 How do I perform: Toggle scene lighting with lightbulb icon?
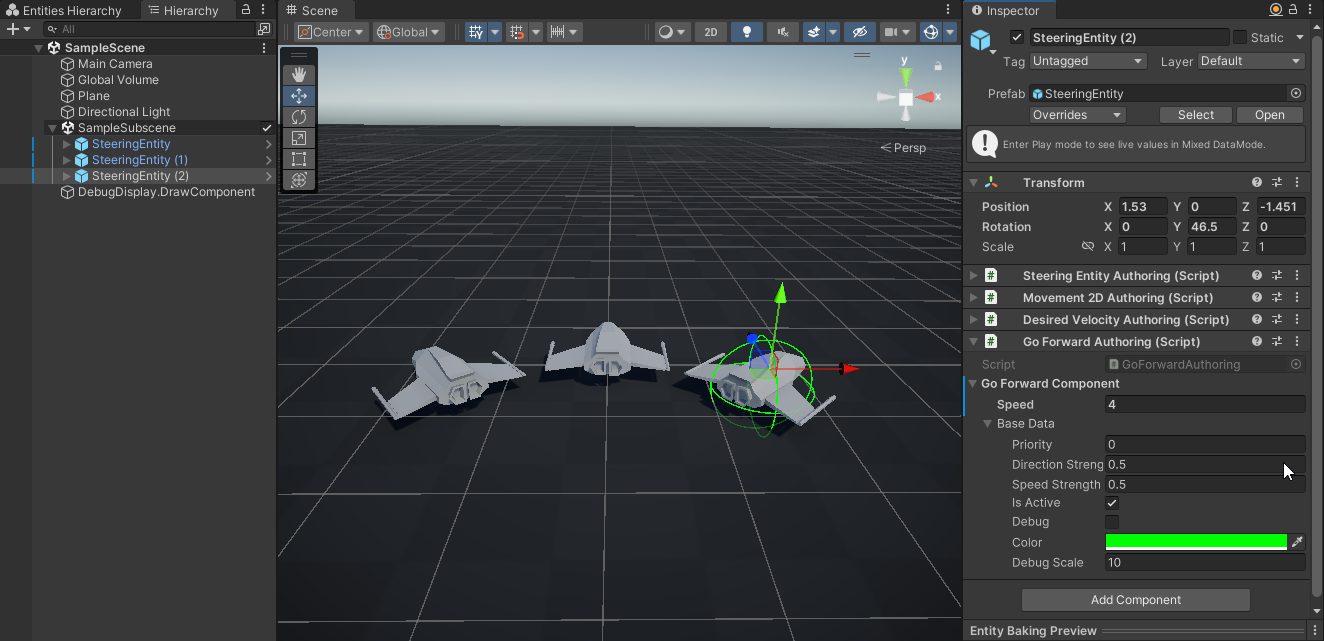pyautogui.click(x=746, y=32)
